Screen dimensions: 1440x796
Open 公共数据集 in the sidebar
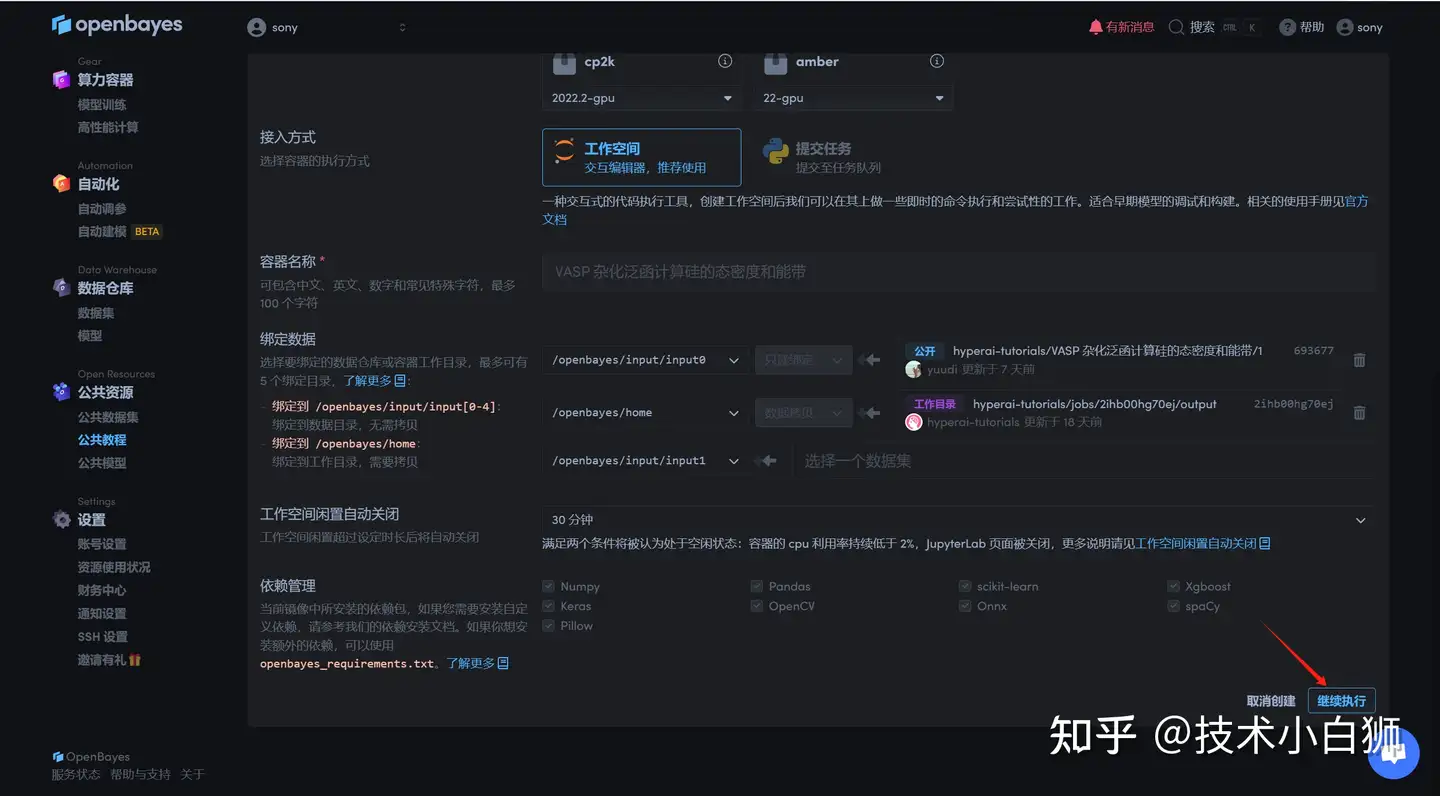108,417
